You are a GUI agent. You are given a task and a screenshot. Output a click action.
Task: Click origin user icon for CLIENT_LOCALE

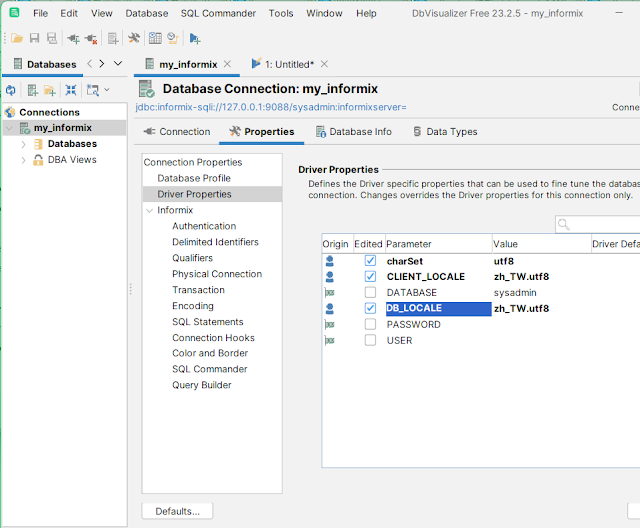[330, 277]
